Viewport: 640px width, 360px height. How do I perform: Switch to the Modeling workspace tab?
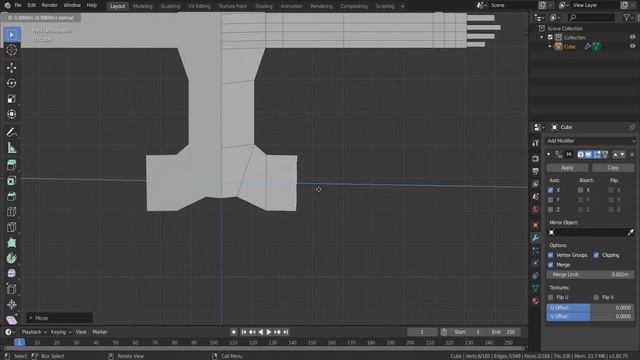(x=142, y=6)
